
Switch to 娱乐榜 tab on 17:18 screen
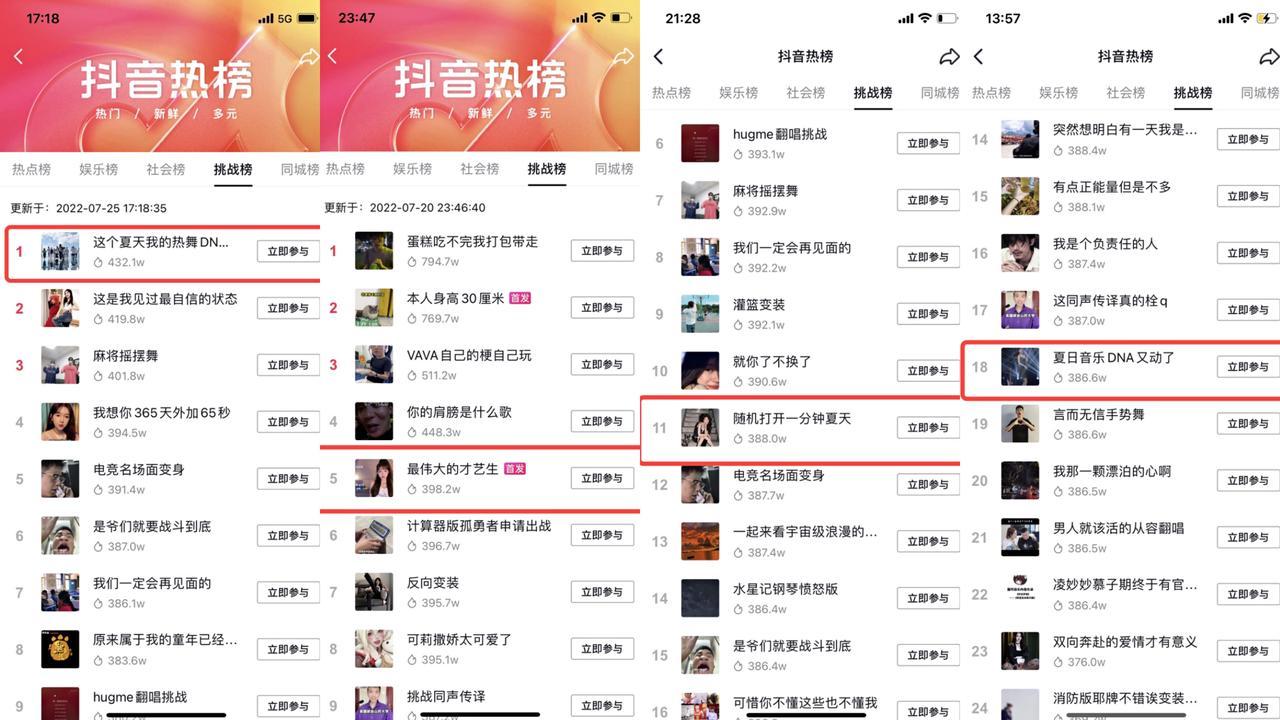(x=98, y=169)
